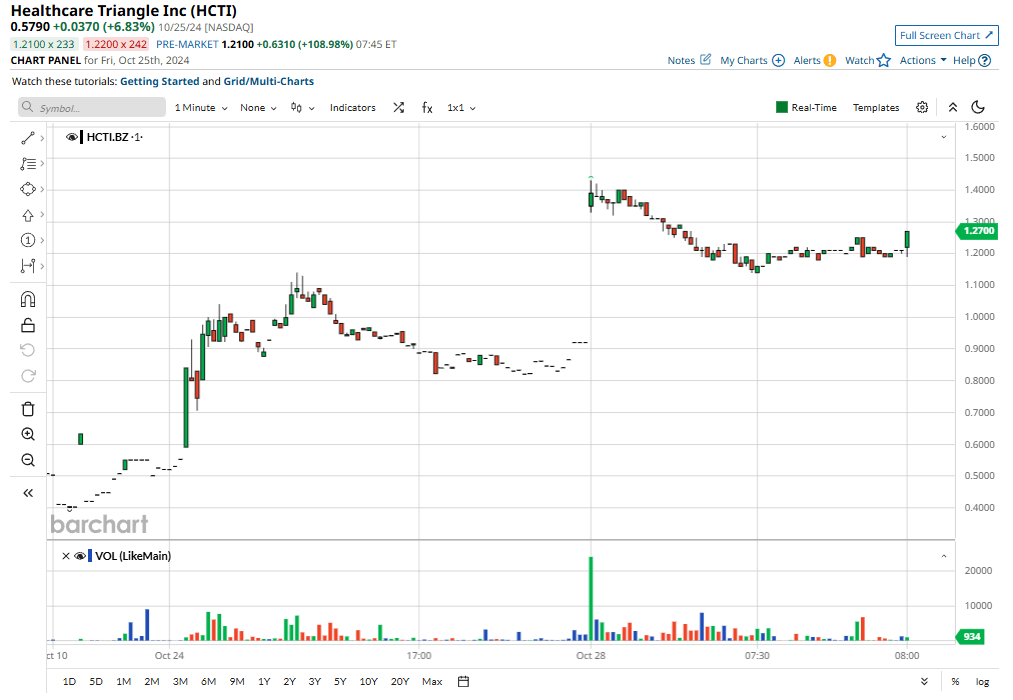Select the trend line drawing tool

click(28, 138)
